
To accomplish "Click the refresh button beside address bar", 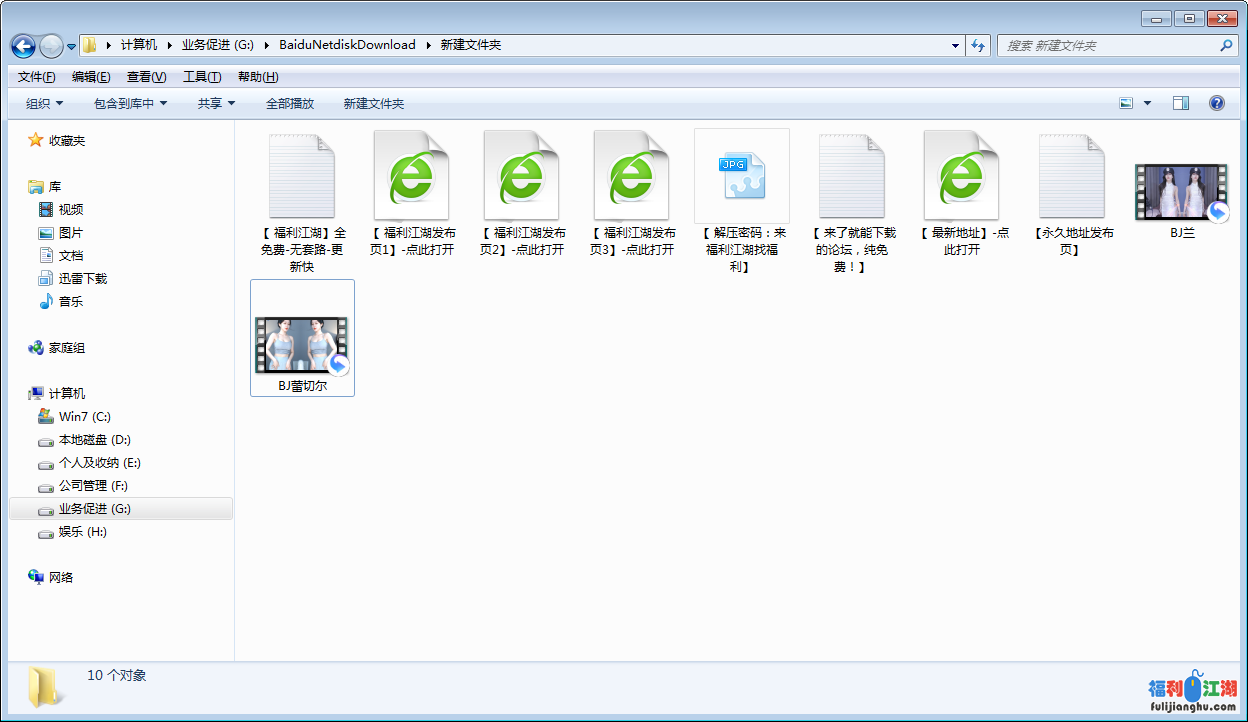I will [x=978, y=46].
